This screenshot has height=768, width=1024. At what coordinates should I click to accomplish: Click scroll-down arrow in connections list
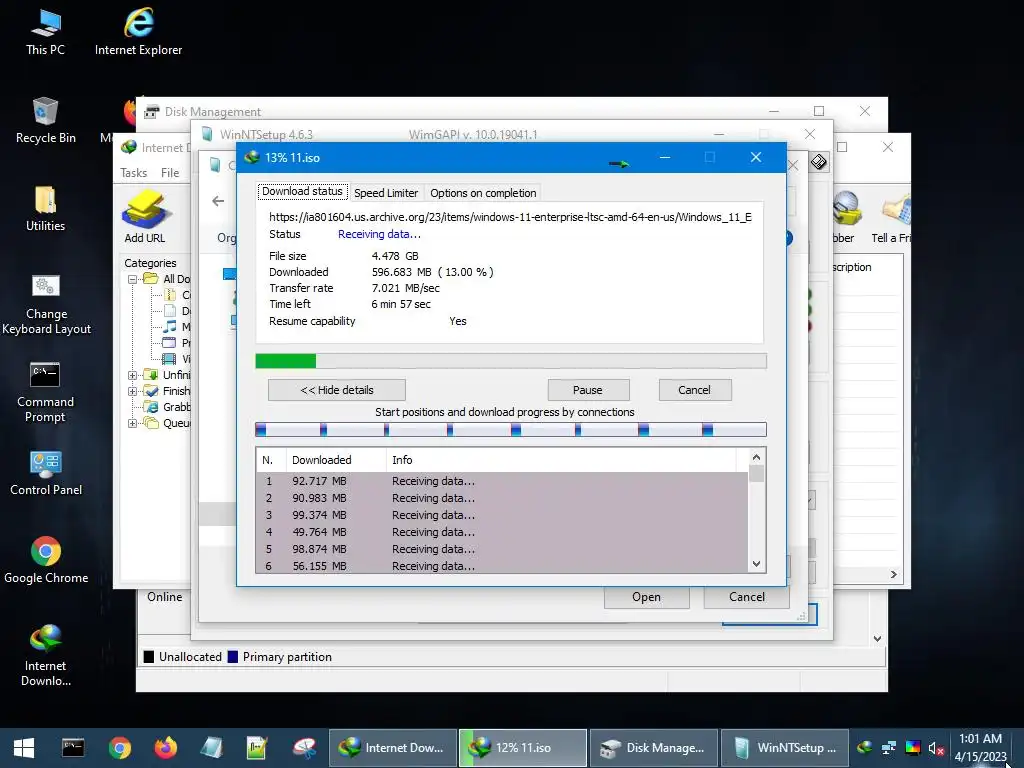(x=756, y=564)
